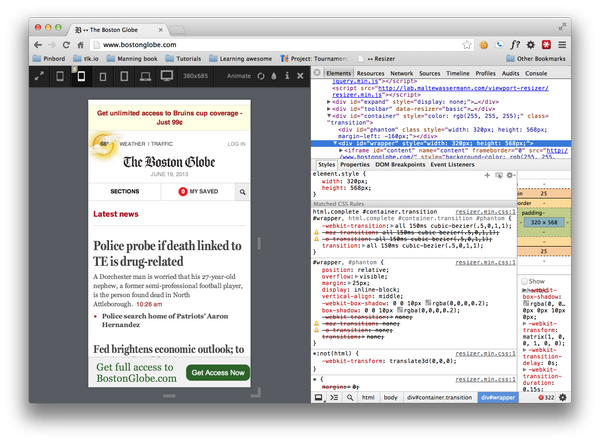Check the Show inherited checkbox
The height and width of the screenshot is (443, 600).
(x=524, y=281)
